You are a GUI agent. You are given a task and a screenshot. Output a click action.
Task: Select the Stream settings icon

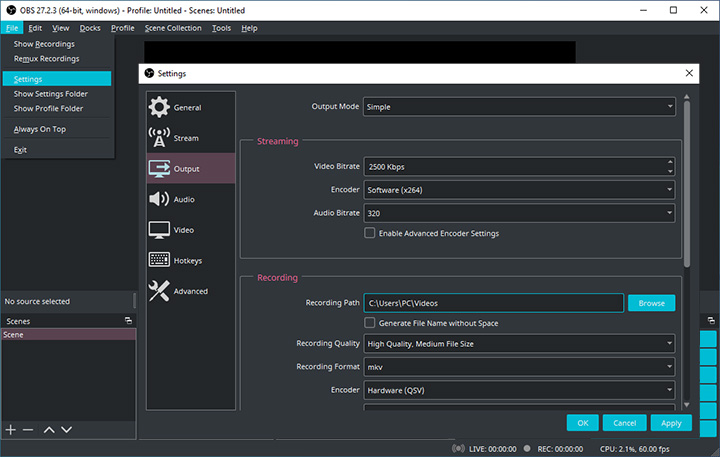coord(160,138)
